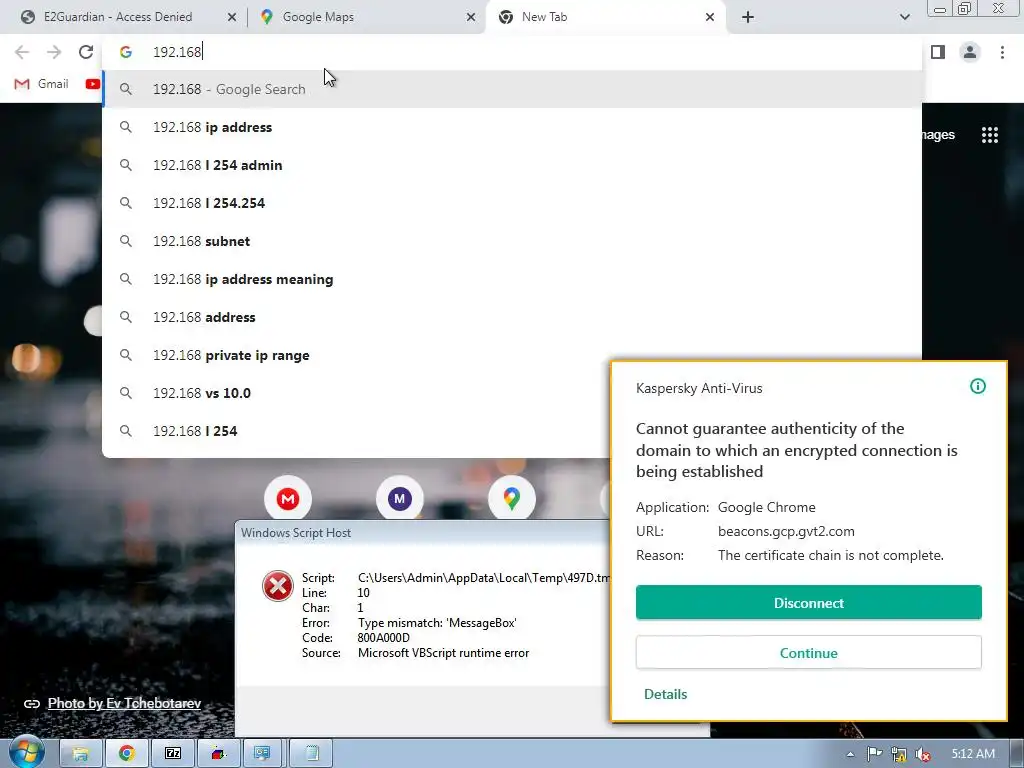Pick '192.168 ip address meaning' suggestion

tap(512, 280)
